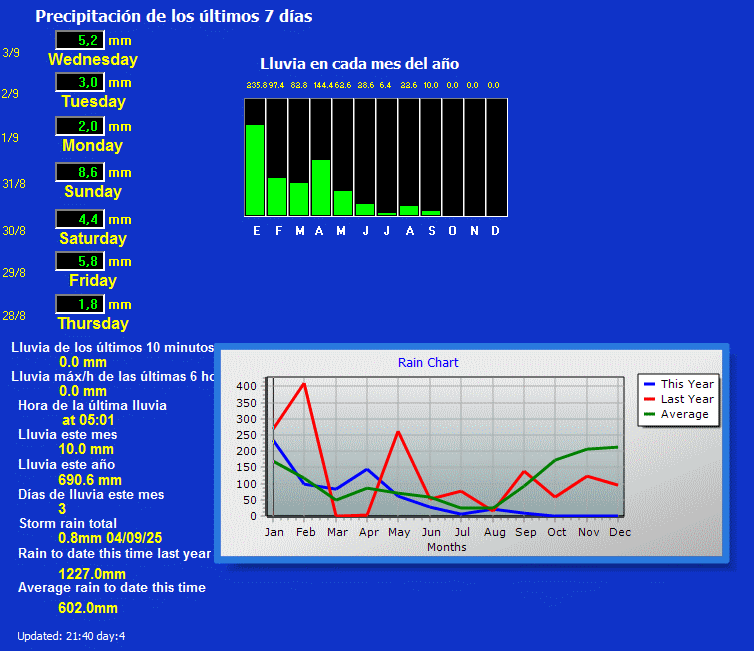Click the 2/9 date label
This screenshot has width=754, height=651.
click(x=10, y=93)
